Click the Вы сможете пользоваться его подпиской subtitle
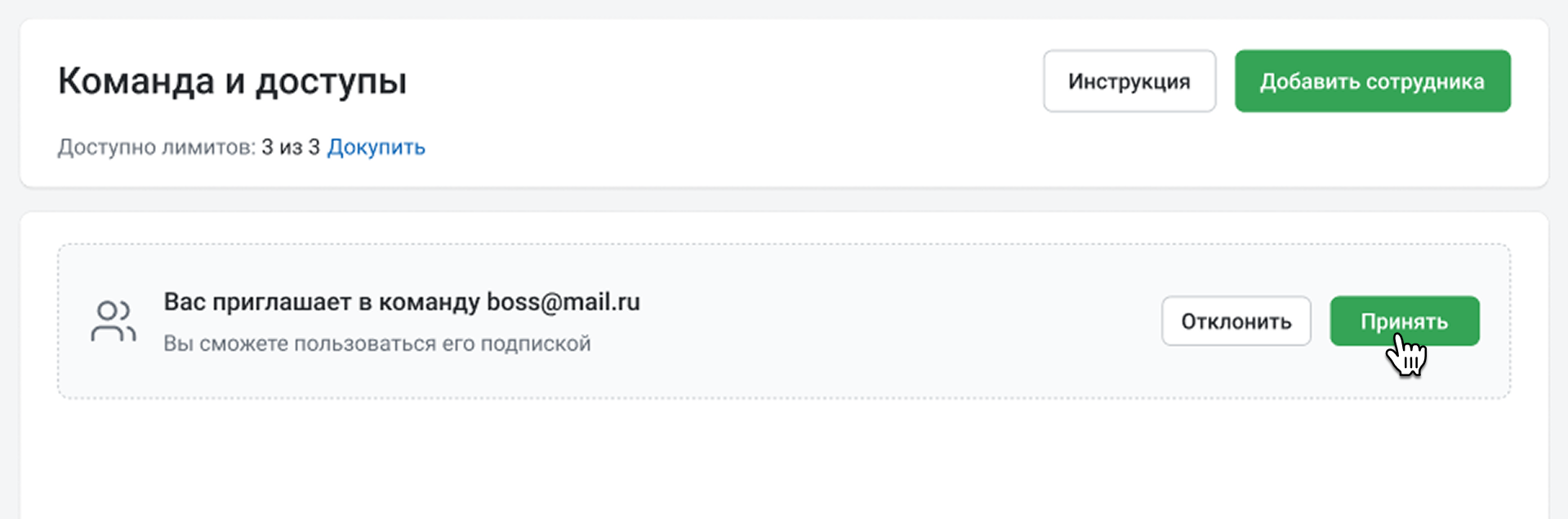 click(376, 344)
